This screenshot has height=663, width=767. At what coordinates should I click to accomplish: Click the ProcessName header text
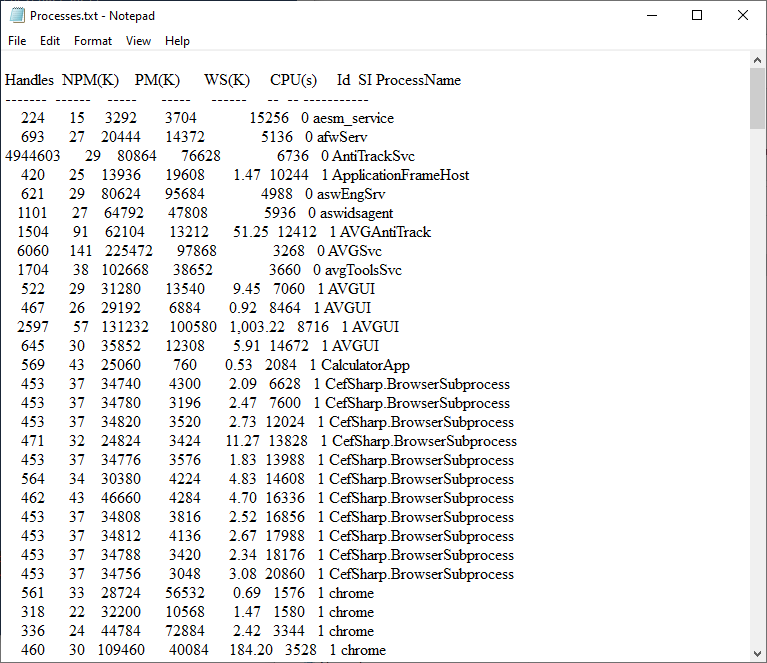[418, 80]
